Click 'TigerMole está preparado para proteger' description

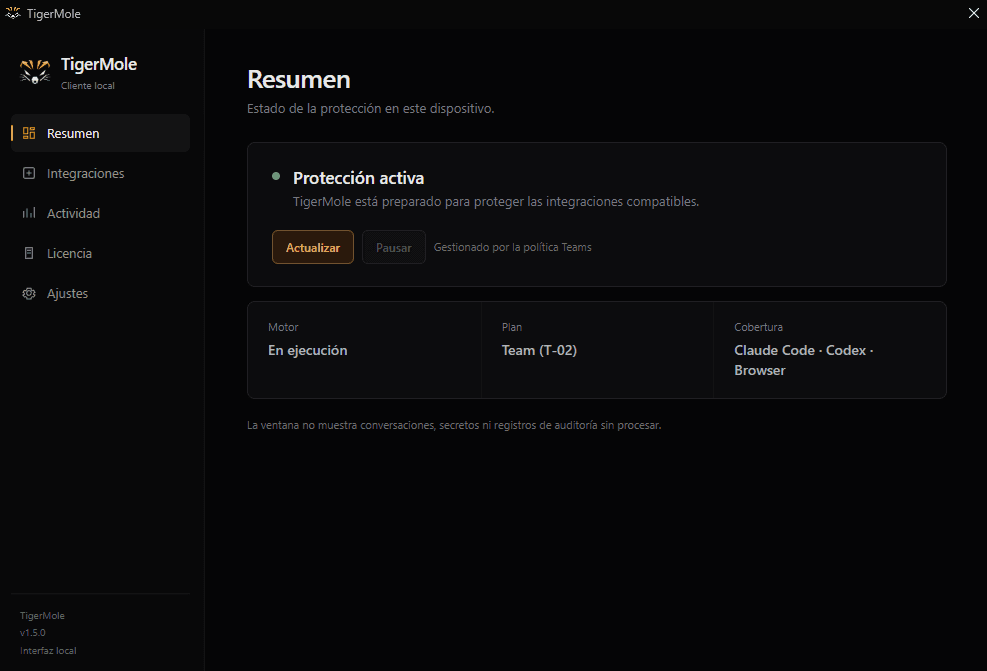pyautogui.click(x=496, y=201)
